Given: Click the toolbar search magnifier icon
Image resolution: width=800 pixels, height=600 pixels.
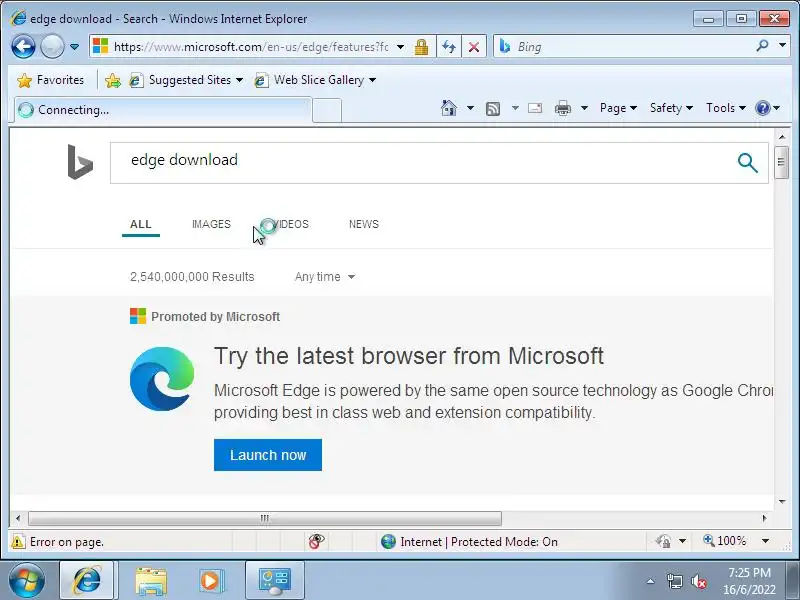Looking at the screenshot, I should coord(762,46).
